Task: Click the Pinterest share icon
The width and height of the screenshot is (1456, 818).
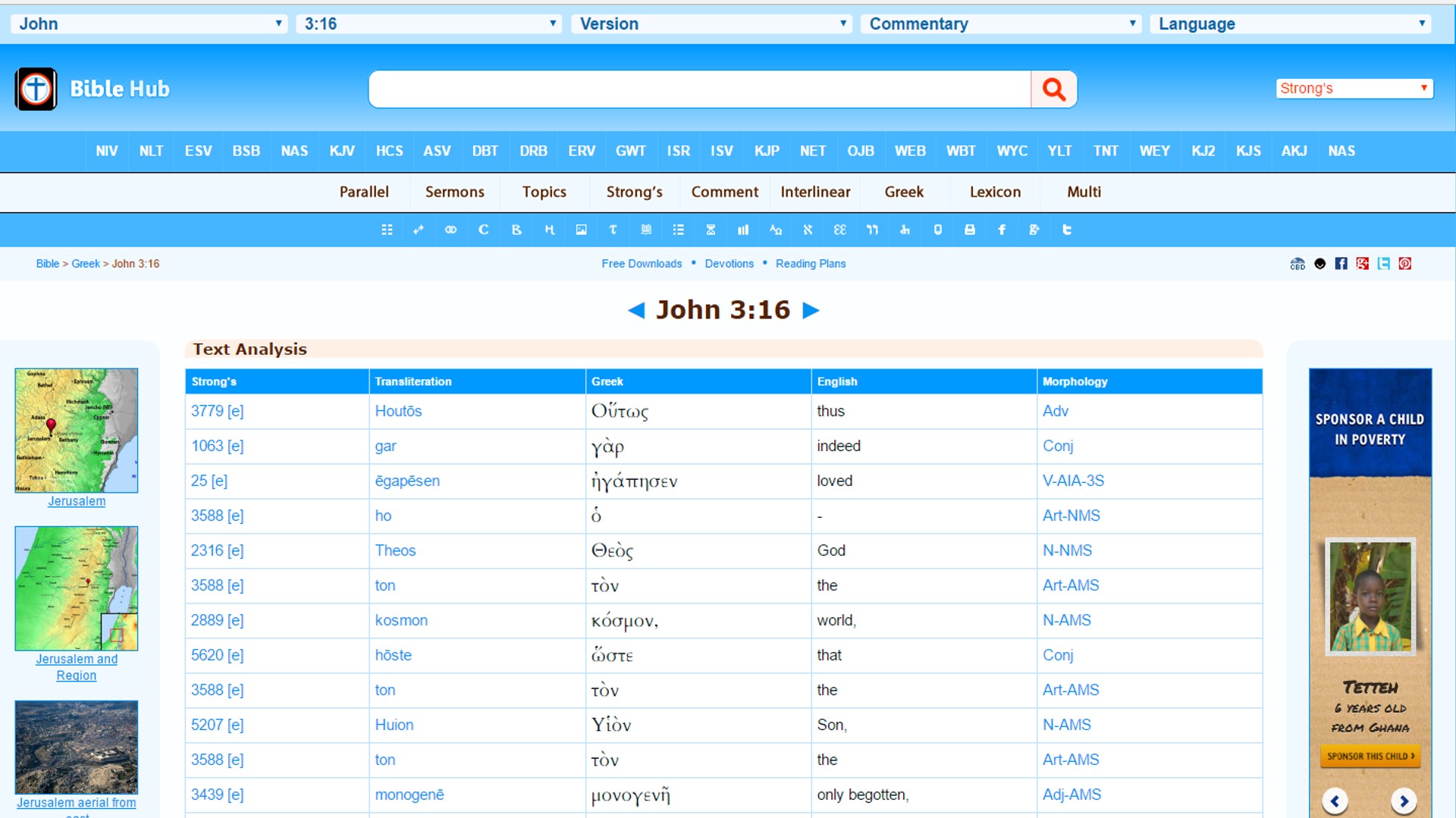Action: tap(1404, 264)
